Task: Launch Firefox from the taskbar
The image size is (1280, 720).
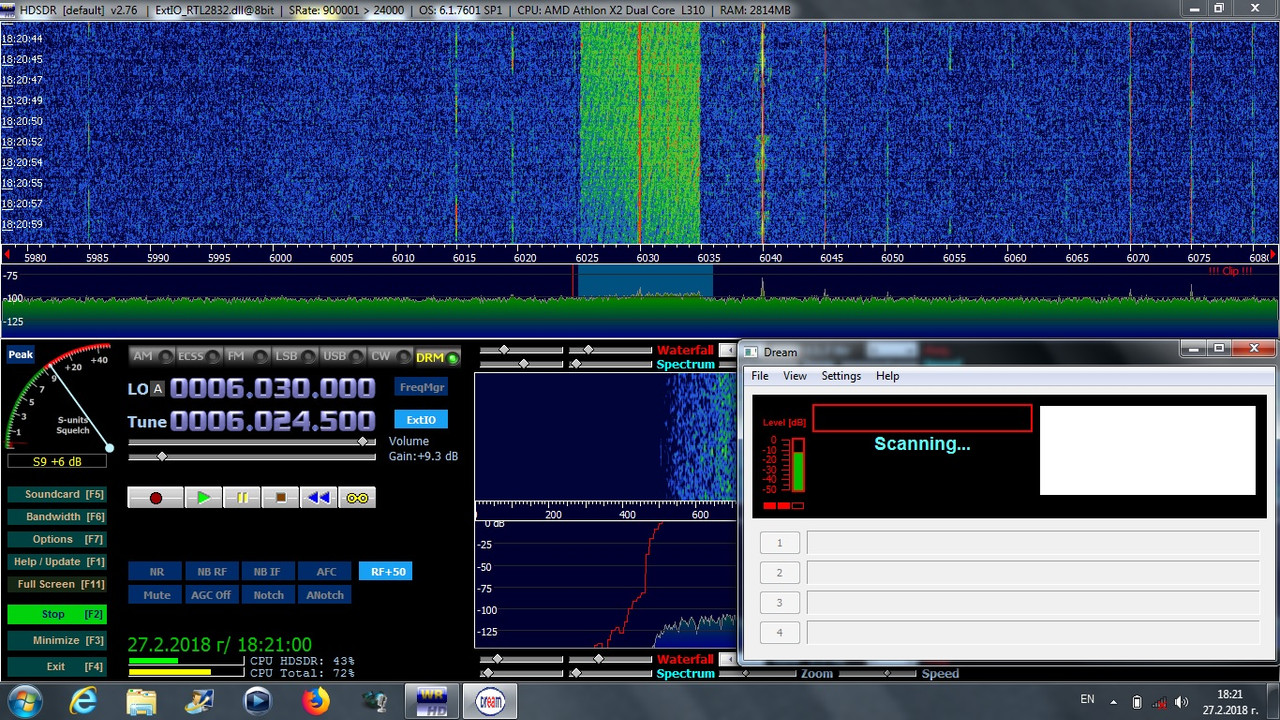Action: click(316, 701)
